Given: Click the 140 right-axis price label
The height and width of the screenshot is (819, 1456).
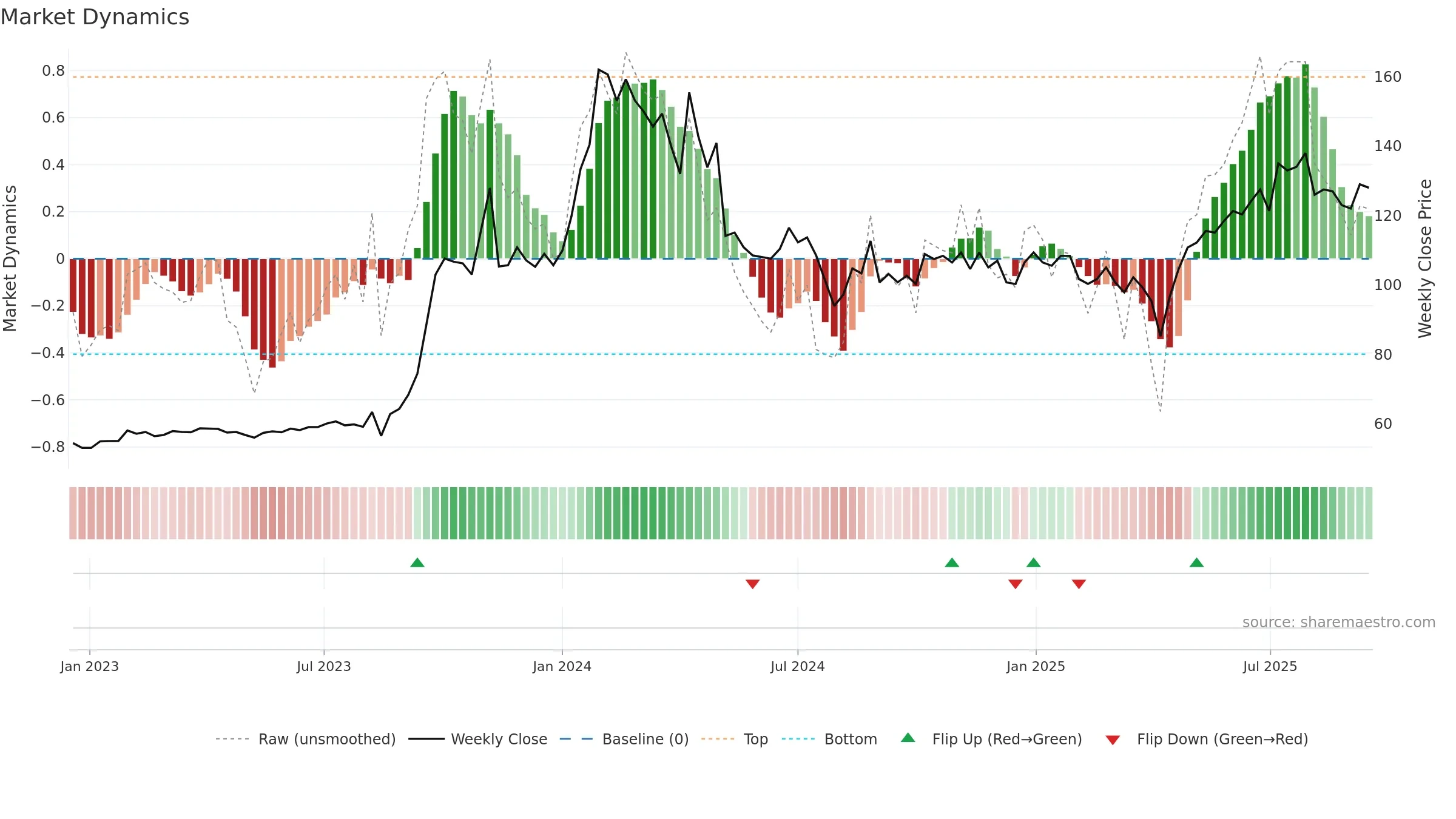Looking at the screenshot, I should coord(1387,146).
